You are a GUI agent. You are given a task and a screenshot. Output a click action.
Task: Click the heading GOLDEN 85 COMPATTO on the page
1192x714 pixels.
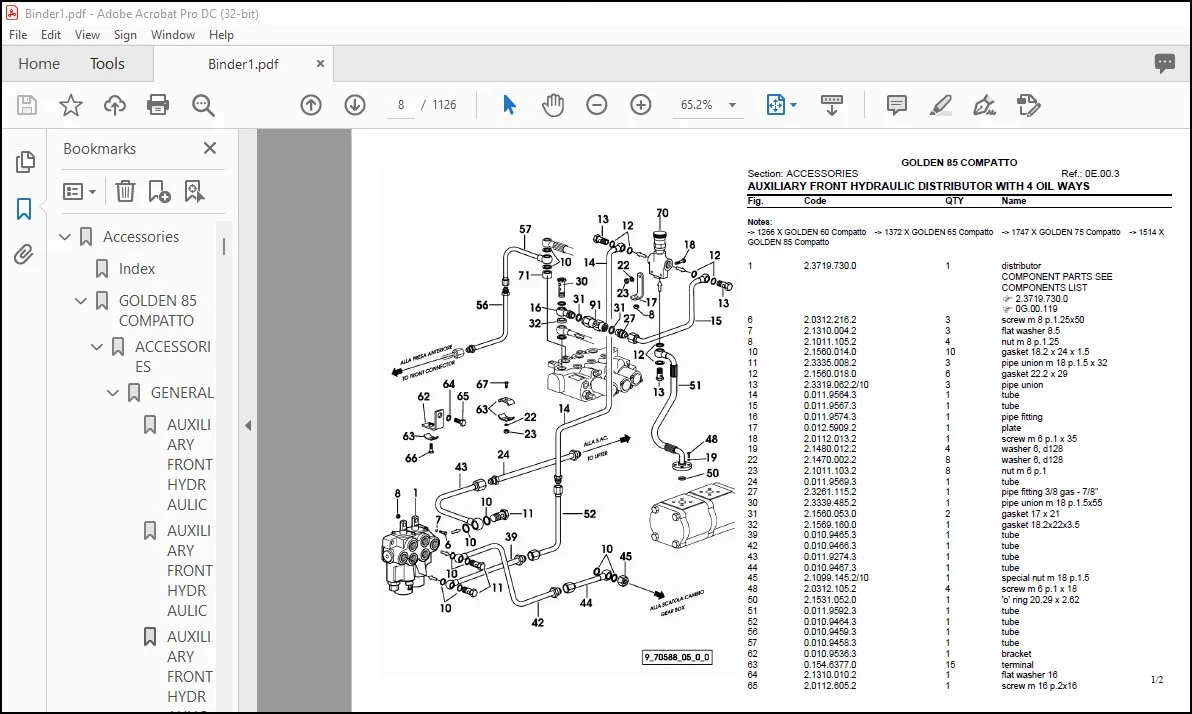959,163
